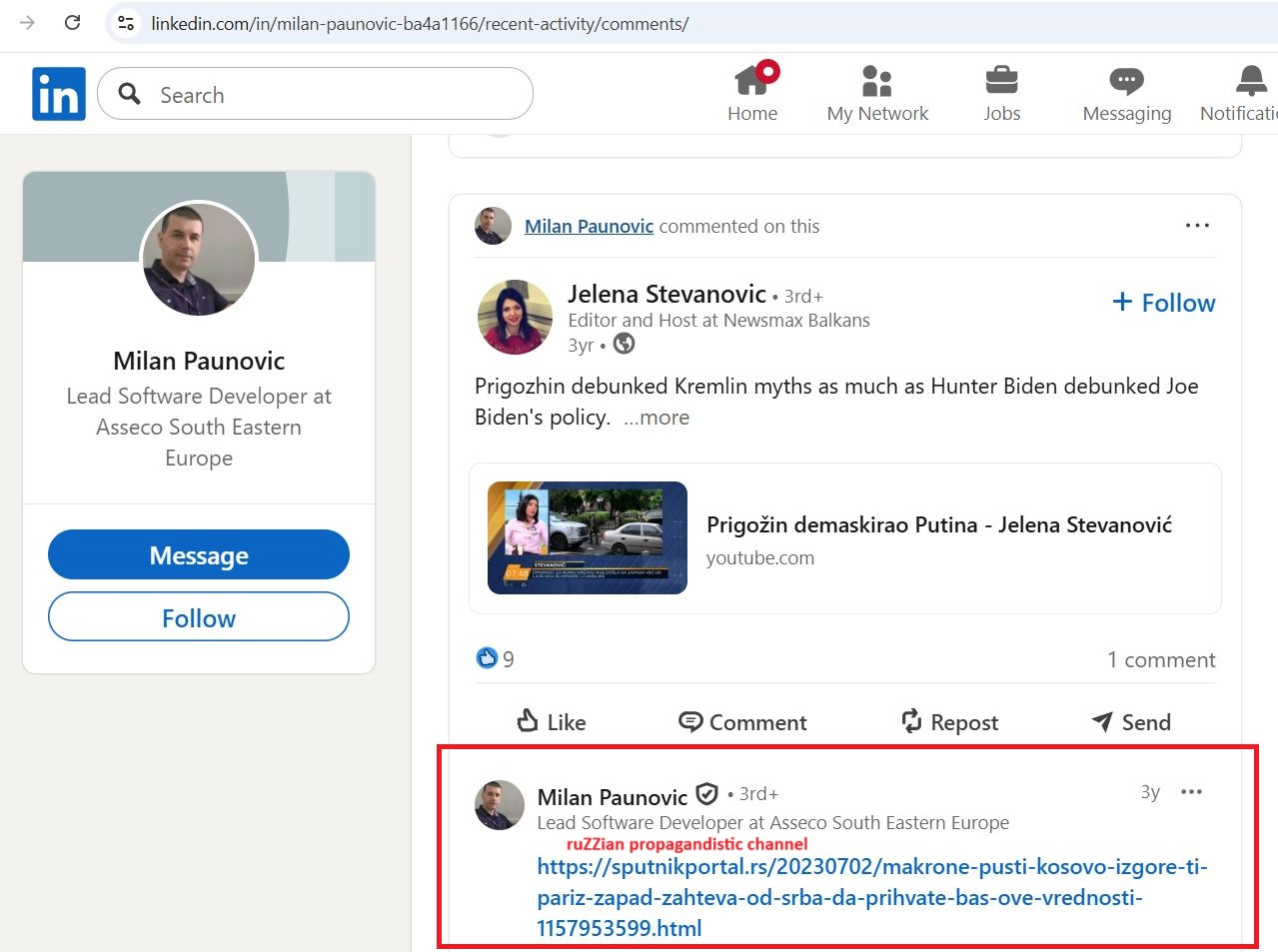Click the globe visibility icon
1278x952 pixels.
(624, 344)
